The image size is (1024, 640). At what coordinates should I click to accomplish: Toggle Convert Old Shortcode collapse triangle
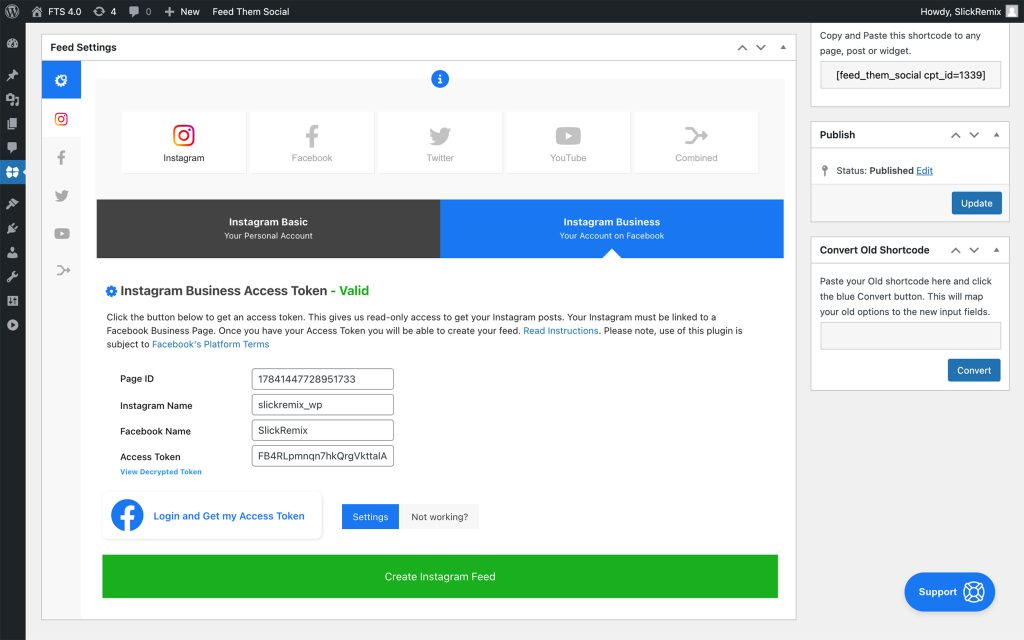[x=997, y=249]
